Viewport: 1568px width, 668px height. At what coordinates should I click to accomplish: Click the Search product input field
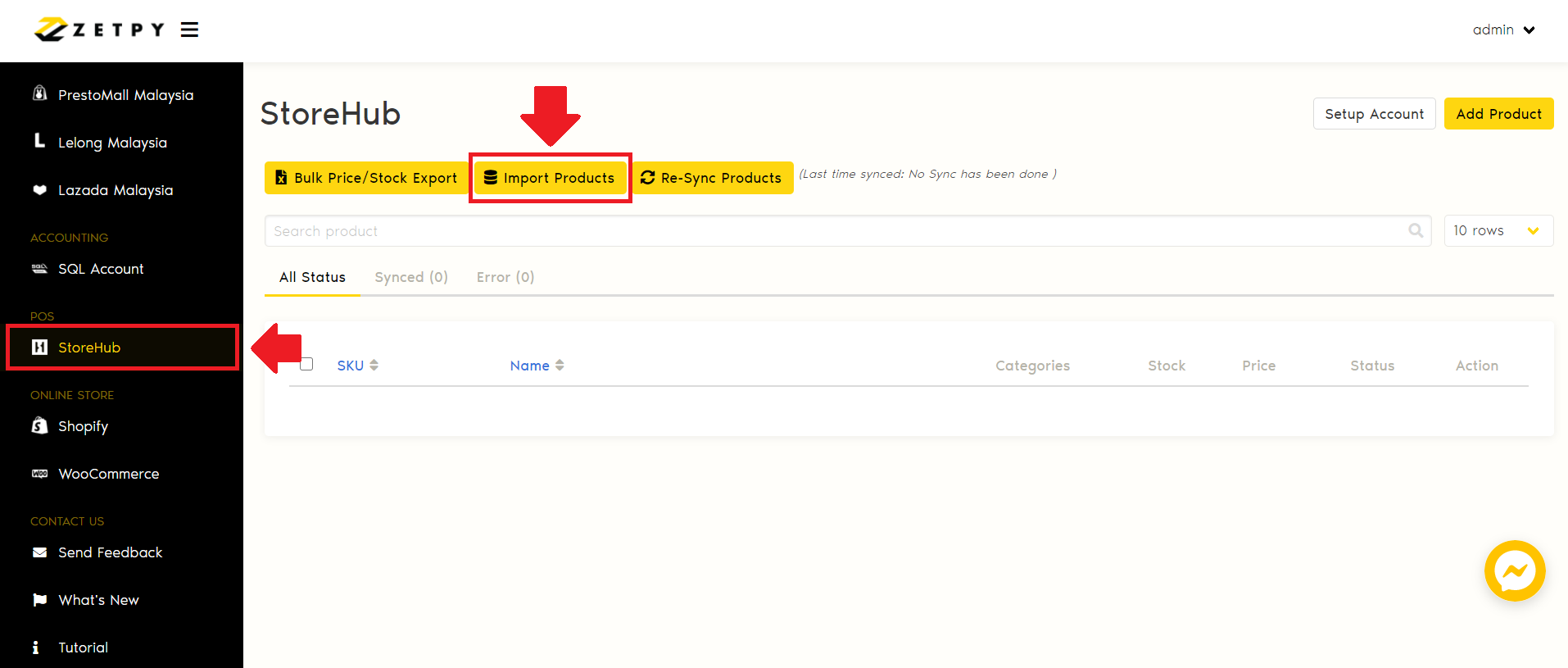pyautogui.click(x=848, y=231)
